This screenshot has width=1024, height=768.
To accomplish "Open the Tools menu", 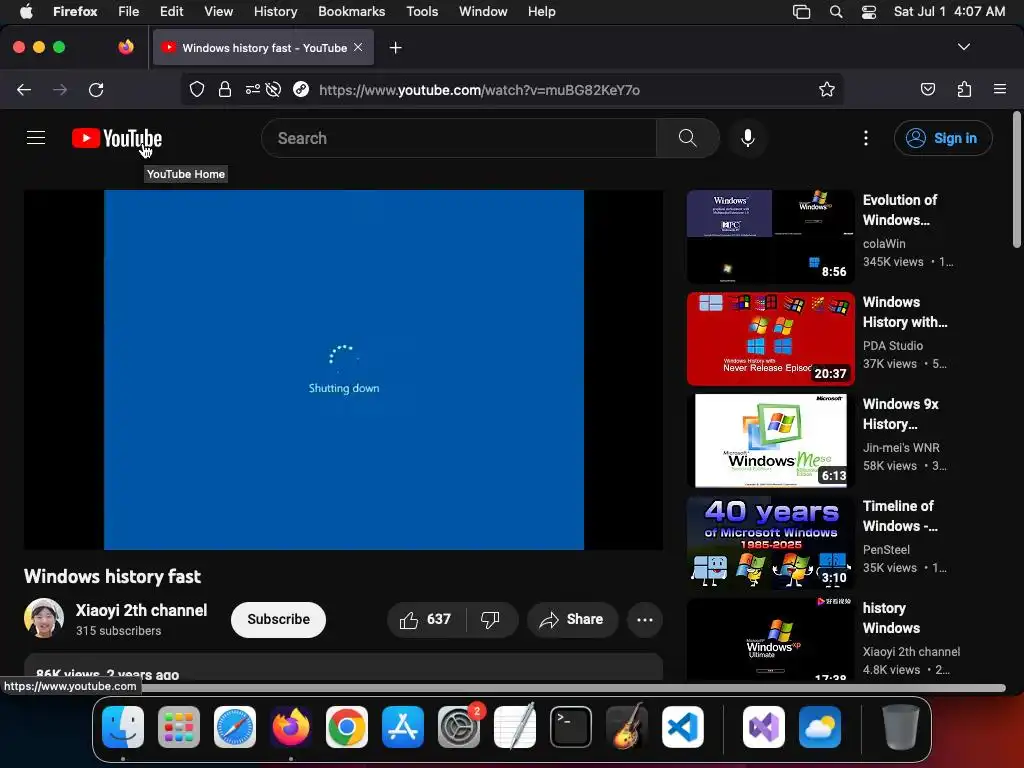I will [422, 11].
